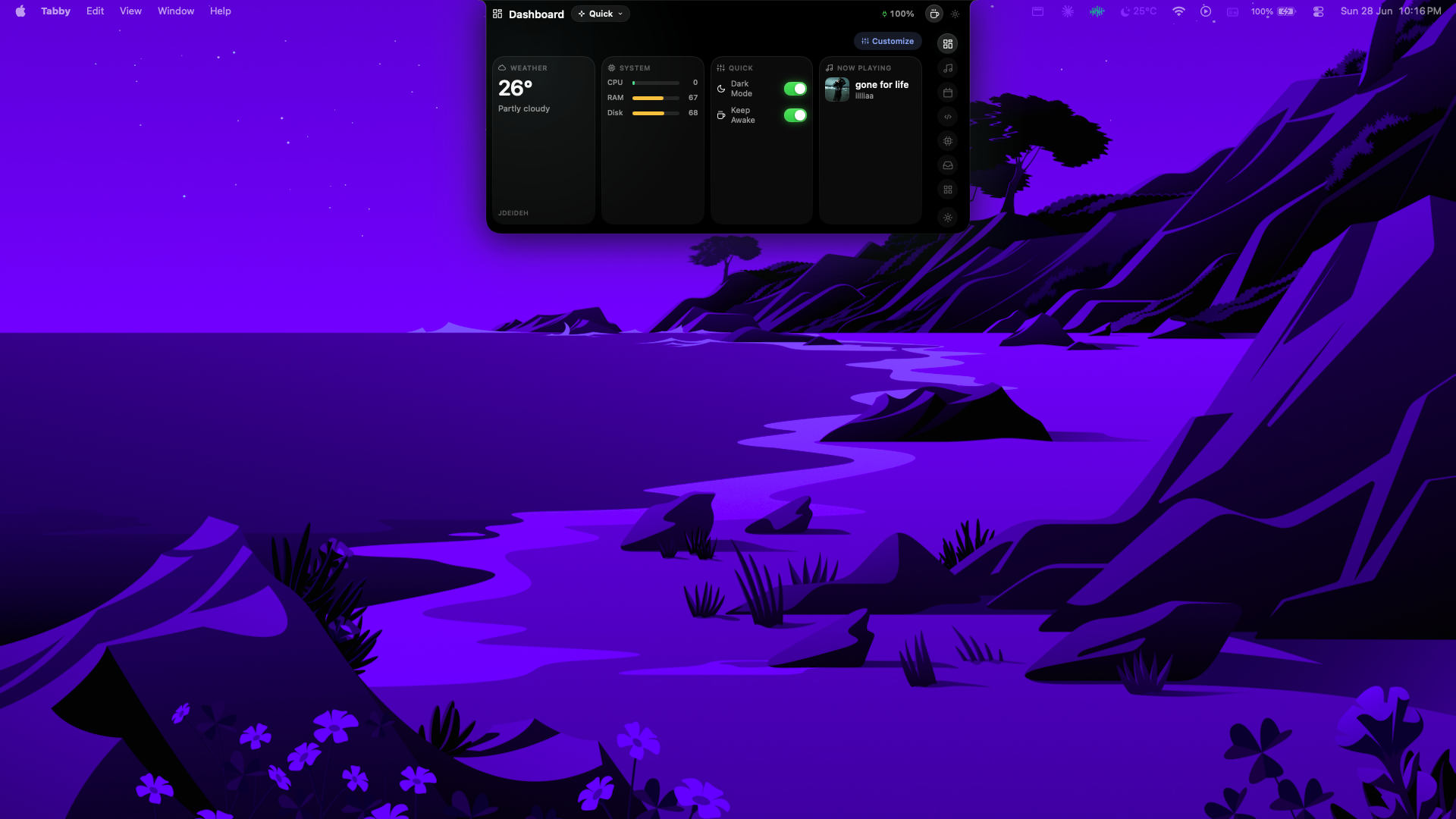Click the 26° temperature reading

(515, 88)
